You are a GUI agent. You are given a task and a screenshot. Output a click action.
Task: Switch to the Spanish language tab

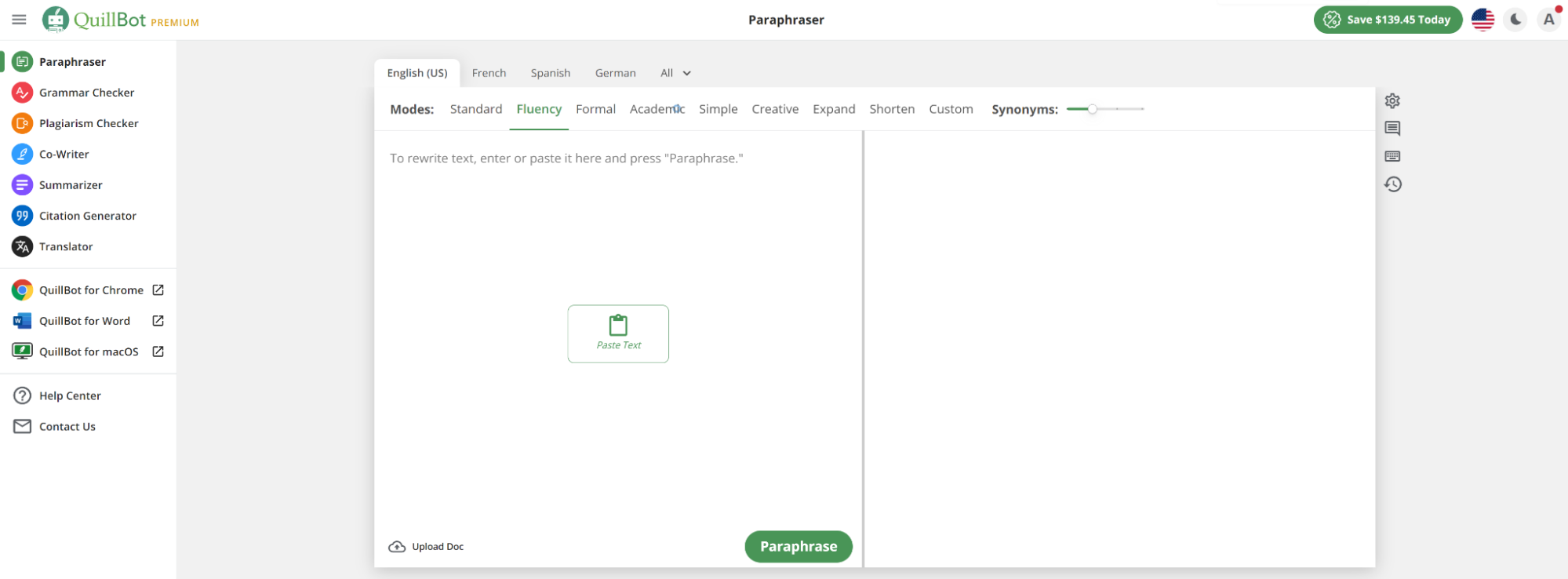(x=550, y=73)
